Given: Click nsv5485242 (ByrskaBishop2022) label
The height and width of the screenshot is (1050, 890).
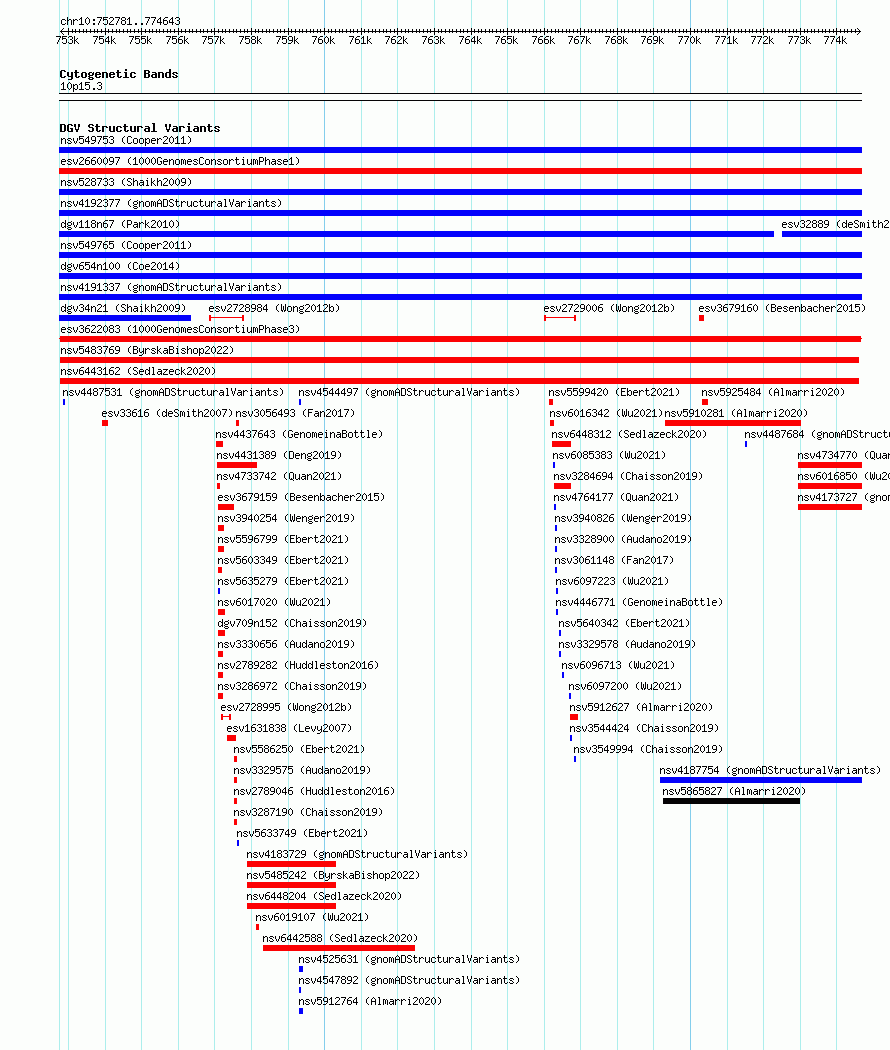Looking at the screenshot, I should [x=333, y=875].
